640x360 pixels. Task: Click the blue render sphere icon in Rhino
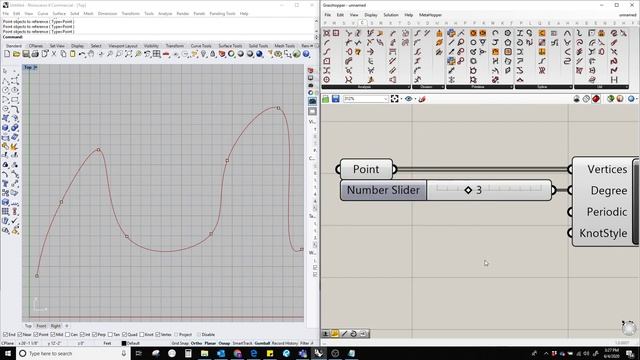pos(259,54)
